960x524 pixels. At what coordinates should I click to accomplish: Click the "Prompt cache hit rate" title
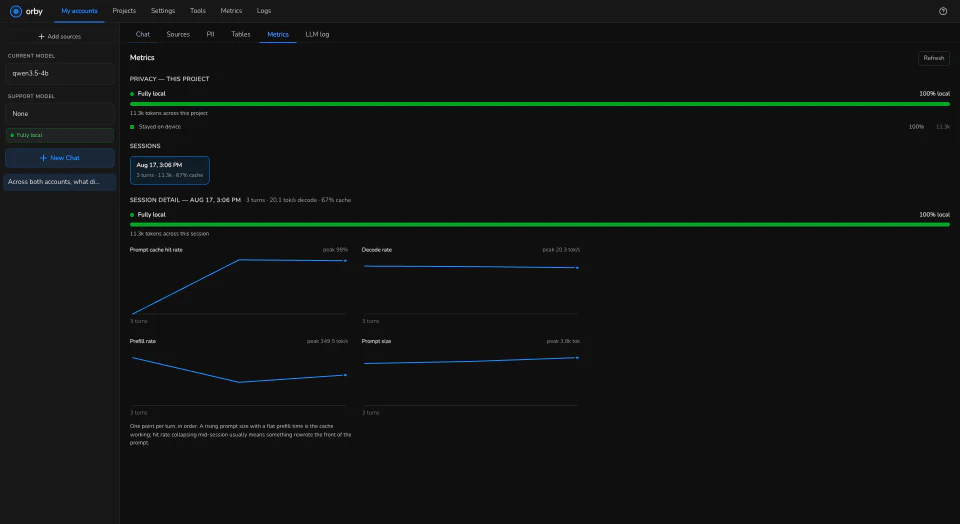pos(156,250)
